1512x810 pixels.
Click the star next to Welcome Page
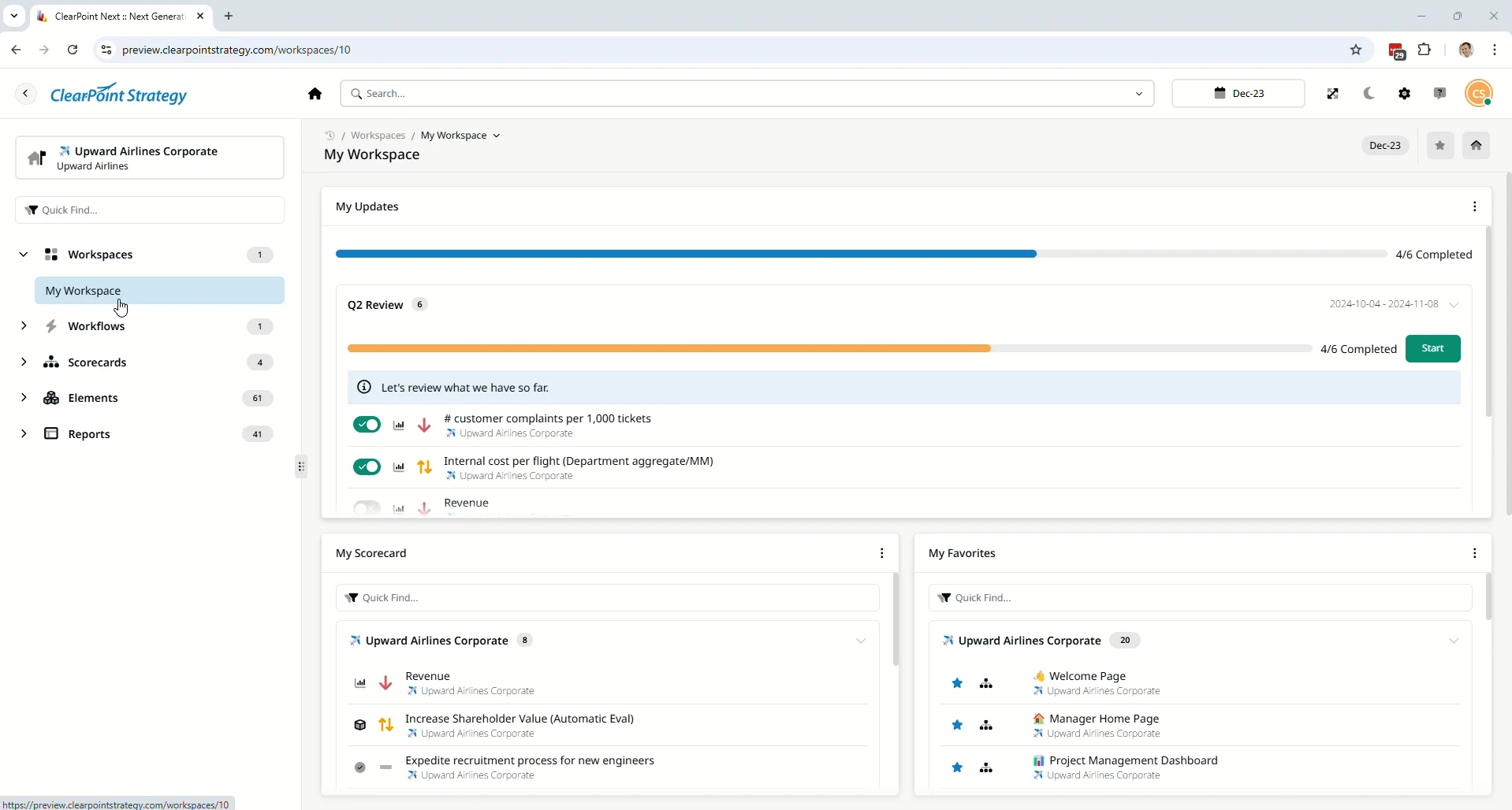coord(957,683)
